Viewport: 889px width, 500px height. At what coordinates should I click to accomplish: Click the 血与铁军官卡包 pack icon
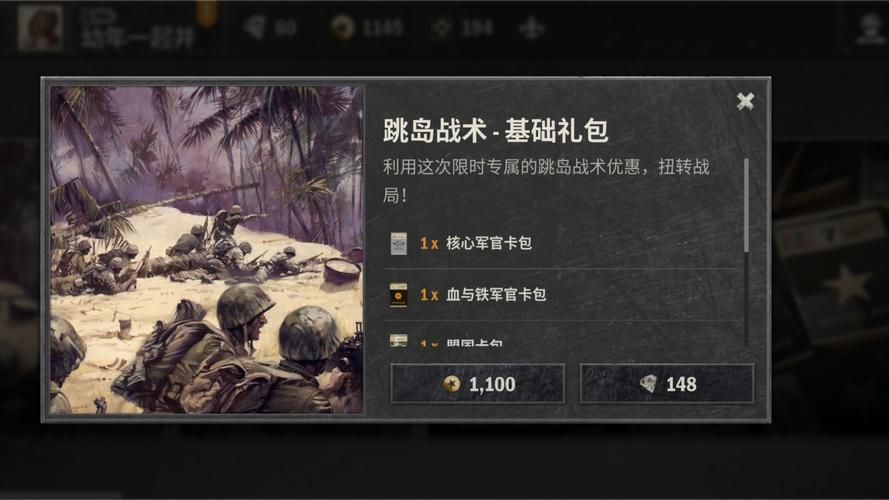pyautogui.click(x=399, y=295)
